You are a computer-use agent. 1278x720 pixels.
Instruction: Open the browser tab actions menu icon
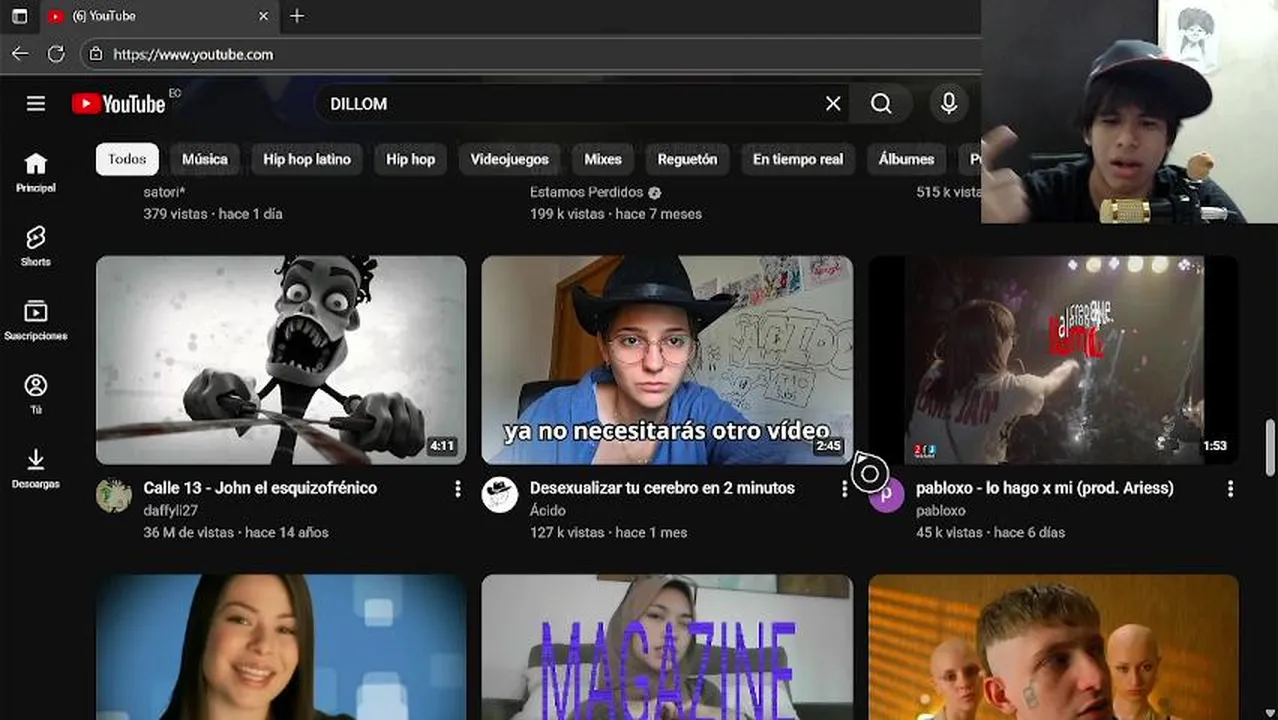click(19, 16)
